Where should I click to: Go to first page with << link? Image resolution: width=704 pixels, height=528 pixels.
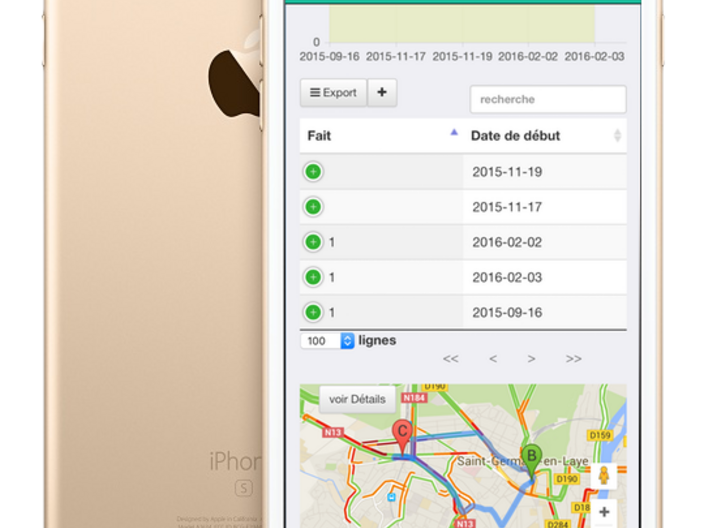point(450,359)
